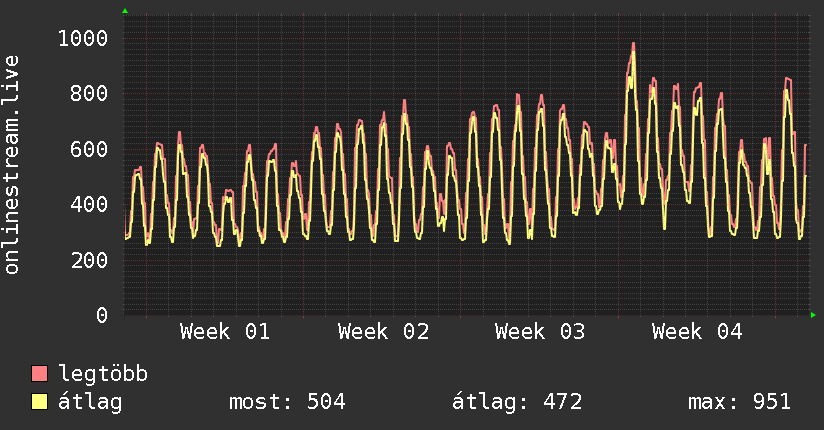This screenshot has height=430, width=824.
Task: Select the Week 01 axis label
Action: click(x=225, y=332)
